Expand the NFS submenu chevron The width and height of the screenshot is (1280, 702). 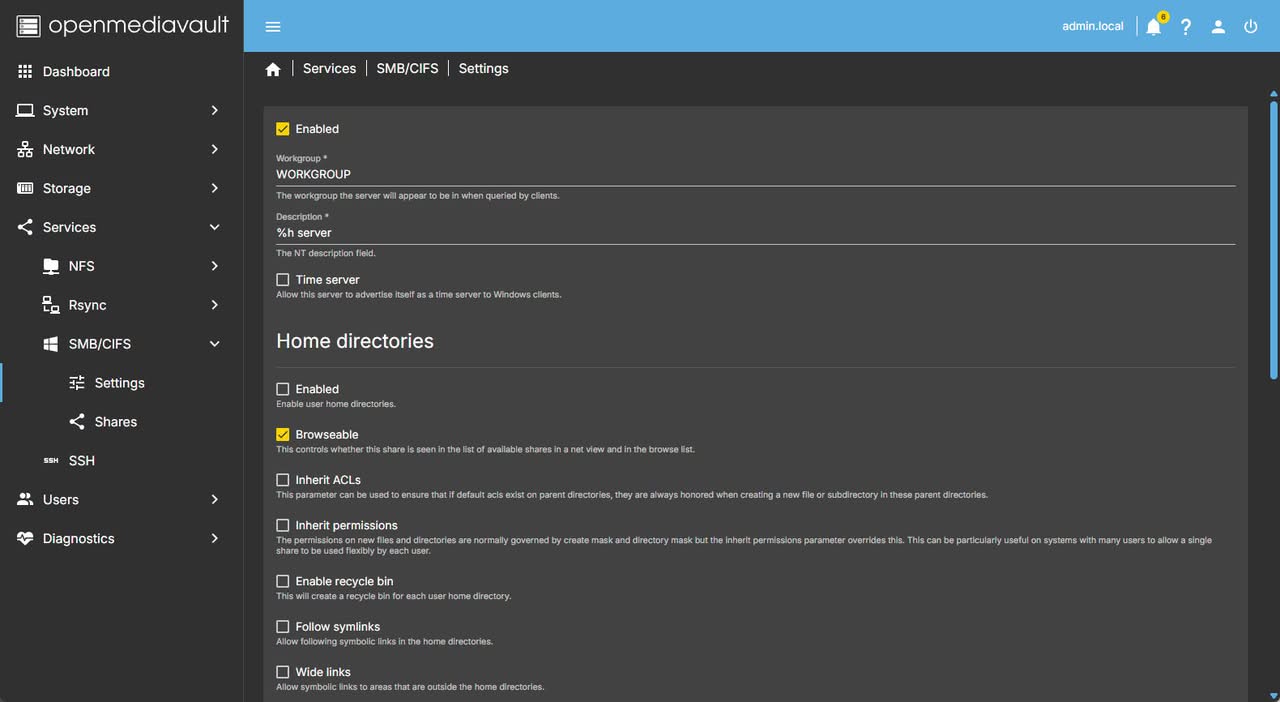214,266
